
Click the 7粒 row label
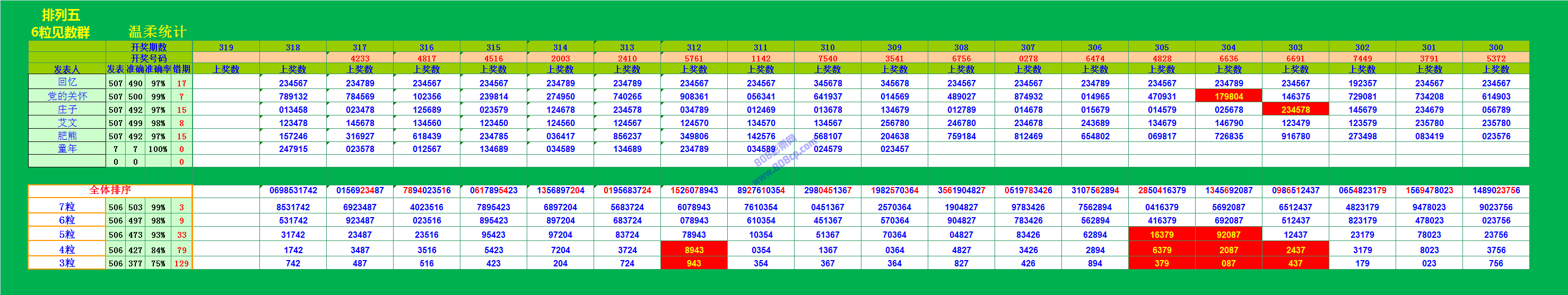(67, 207)
